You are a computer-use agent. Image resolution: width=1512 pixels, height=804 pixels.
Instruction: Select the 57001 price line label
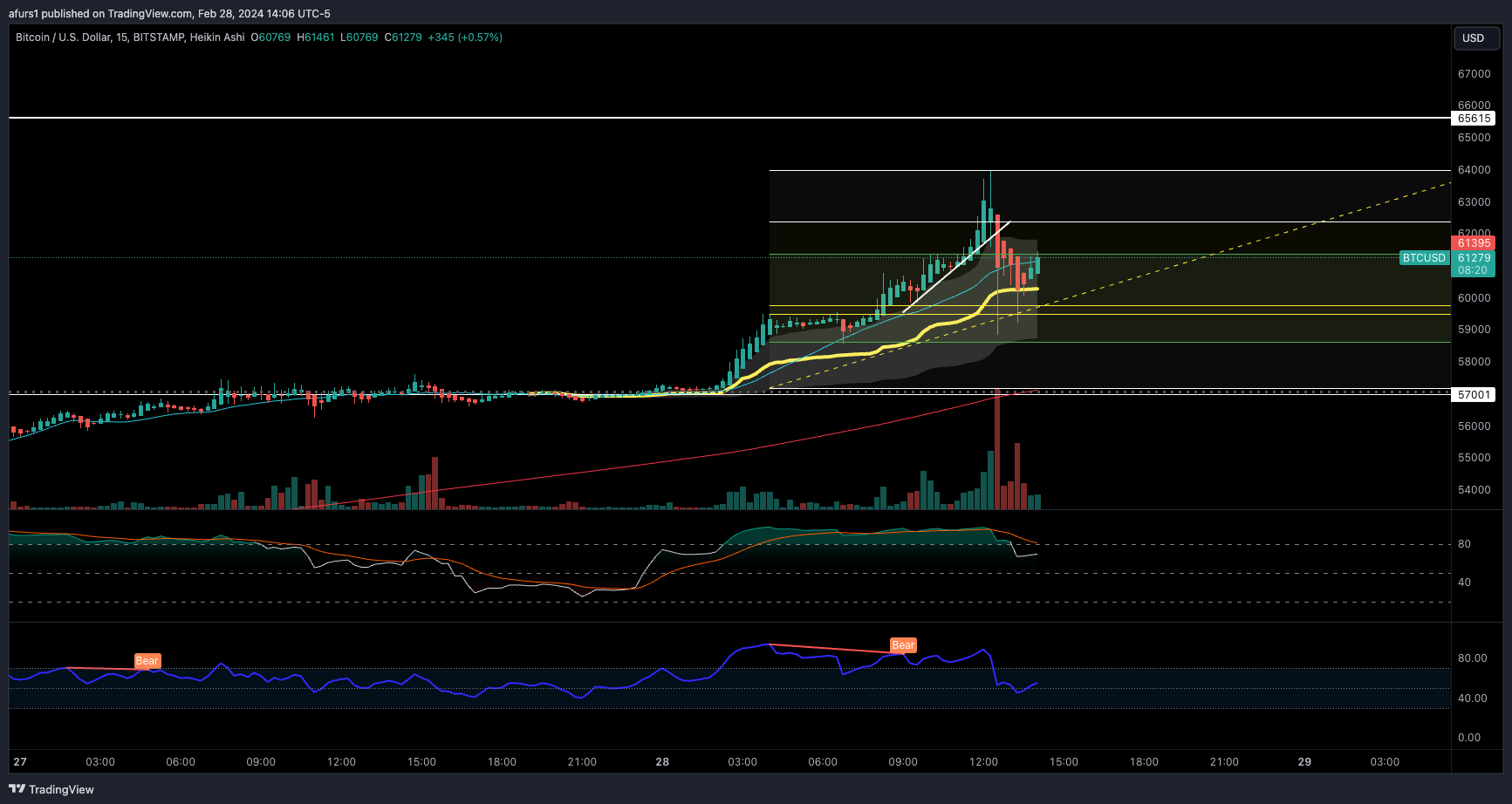(x=1474, y=395)
